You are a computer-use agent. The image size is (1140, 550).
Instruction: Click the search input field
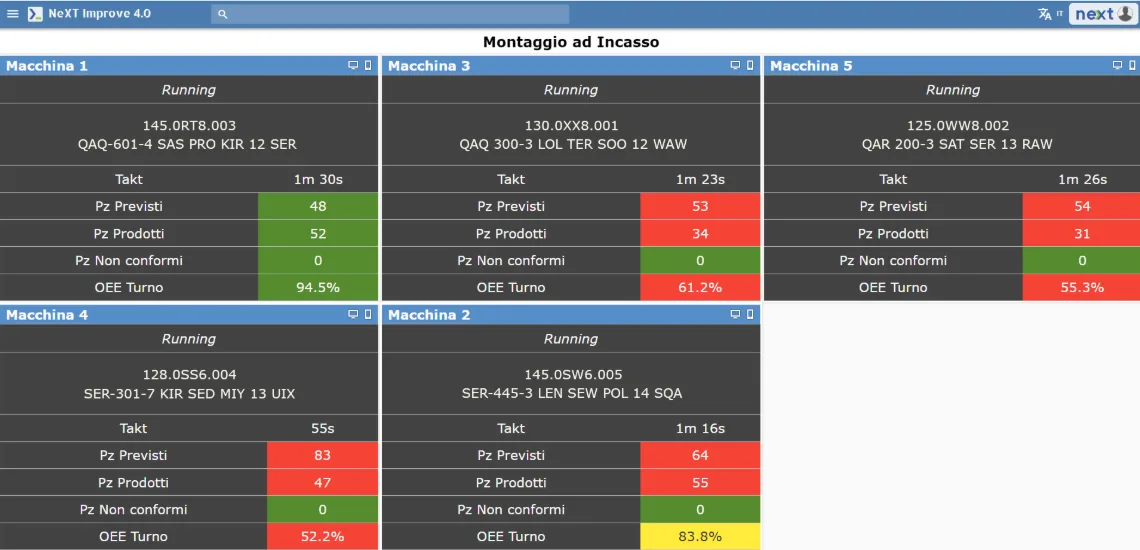tap(390, 14)
